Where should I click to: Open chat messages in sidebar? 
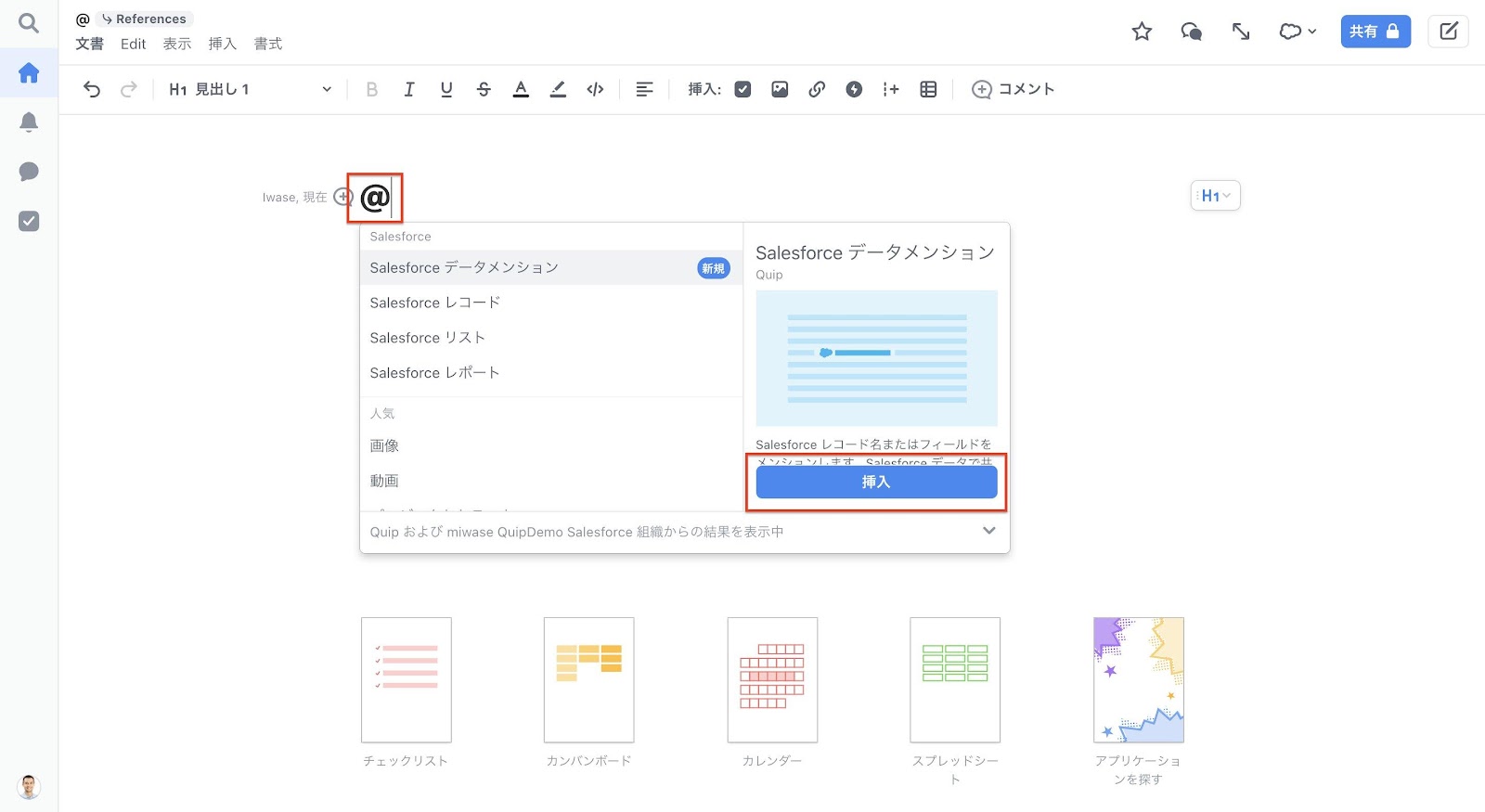tap(29, 172)
